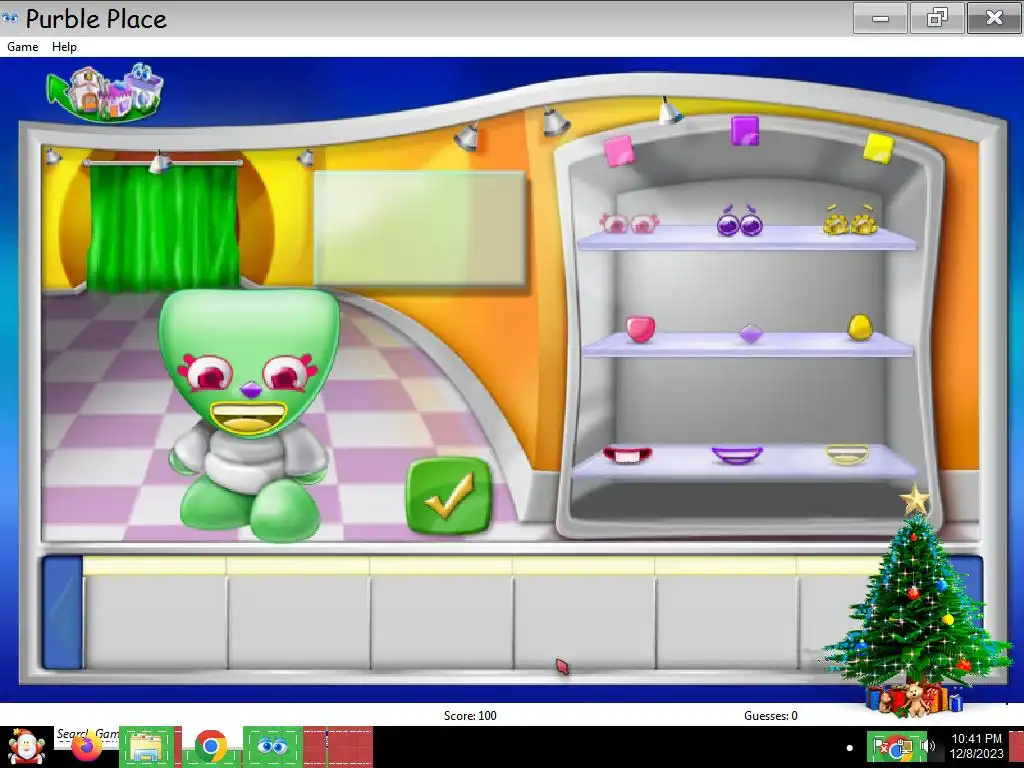Open Santa start button on taskbar
The width and height of the screenshot is (1024, 768).
(26, 747)
